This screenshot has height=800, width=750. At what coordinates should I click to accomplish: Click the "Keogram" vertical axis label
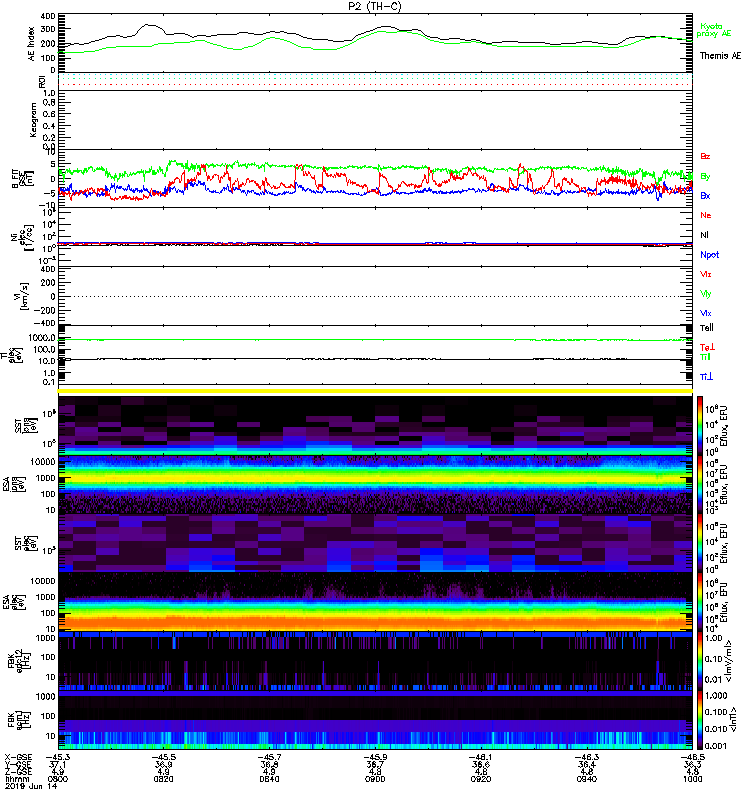click(x=33, y=120)
